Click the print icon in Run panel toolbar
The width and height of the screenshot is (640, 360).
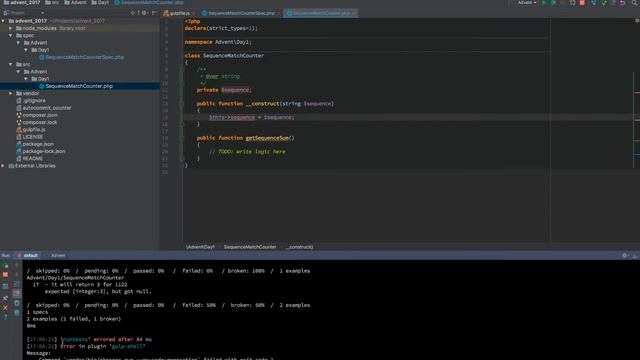click(16, 303)
